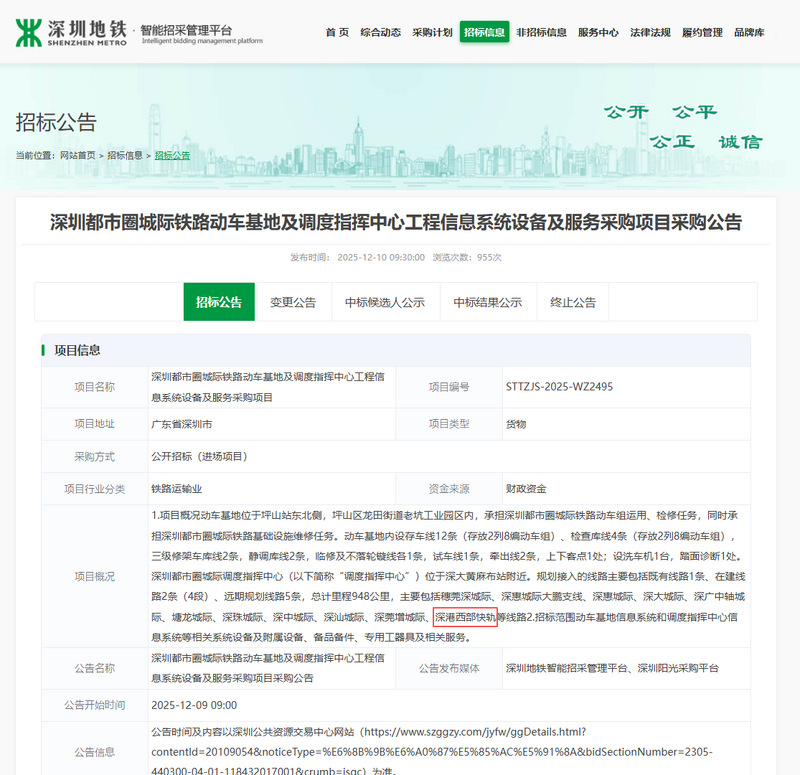800x775 pixels.
Task: Select the green 招标公告 tab
Action: click(219, 302)
